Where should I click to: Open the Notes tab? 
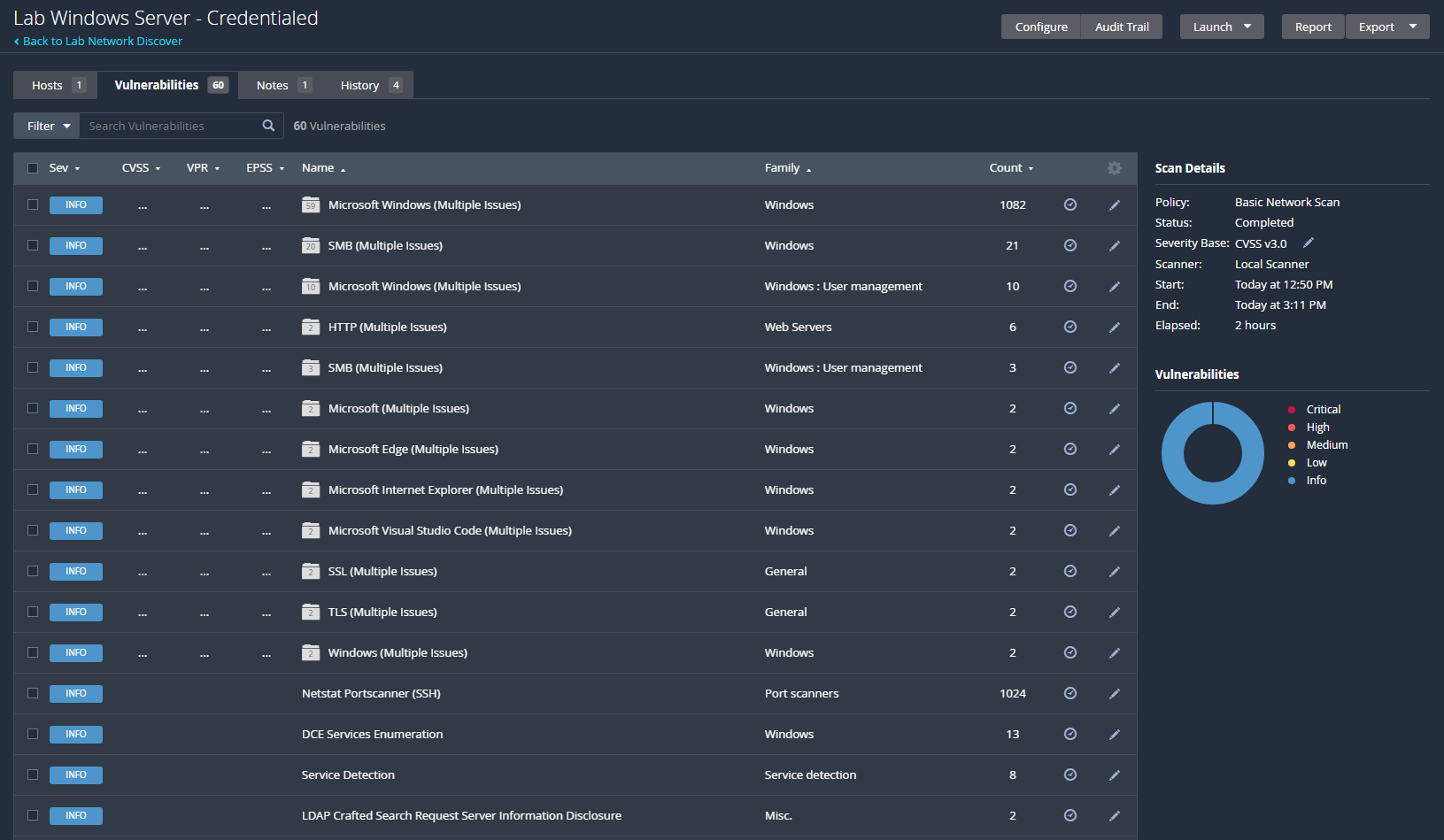[x=282, y=85]
